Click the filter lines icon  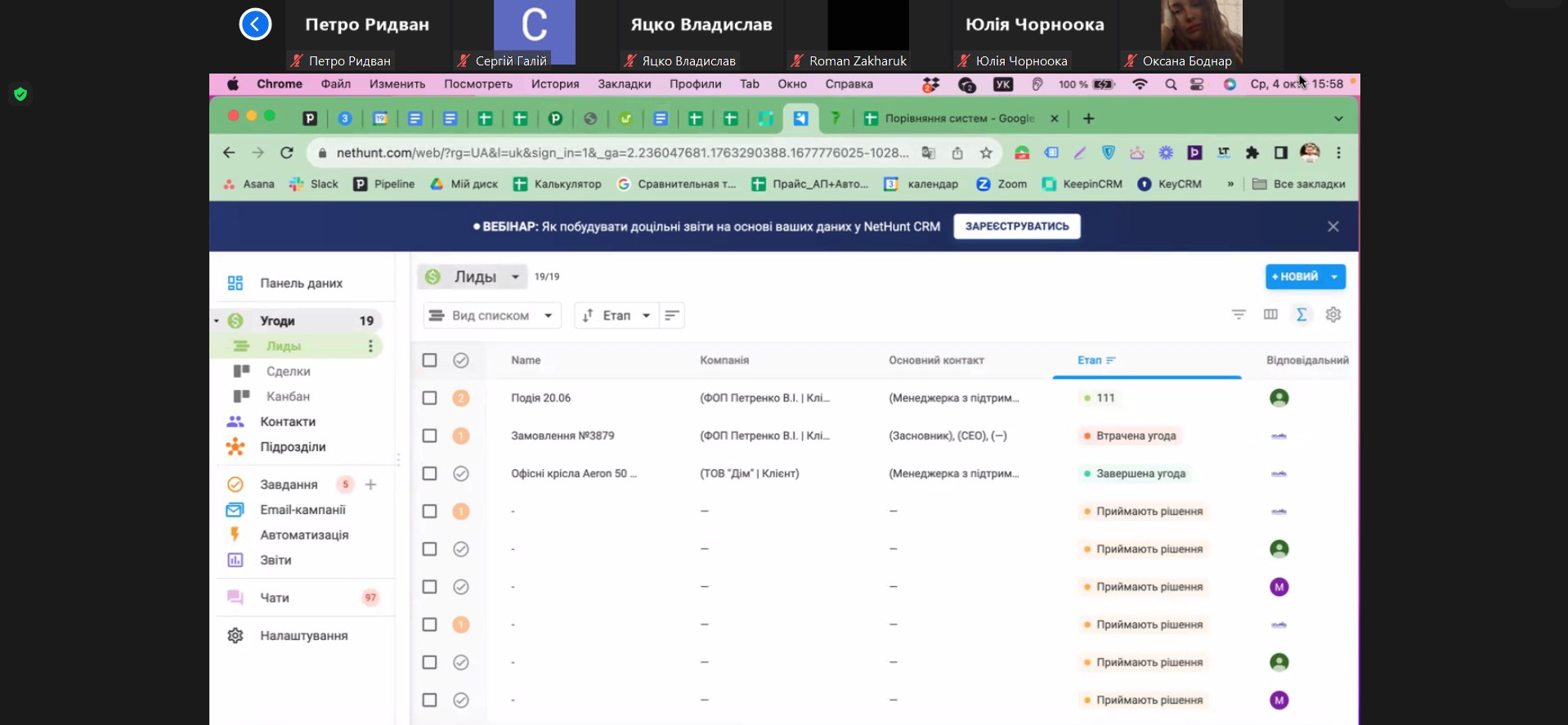[x=1239, y=315]
